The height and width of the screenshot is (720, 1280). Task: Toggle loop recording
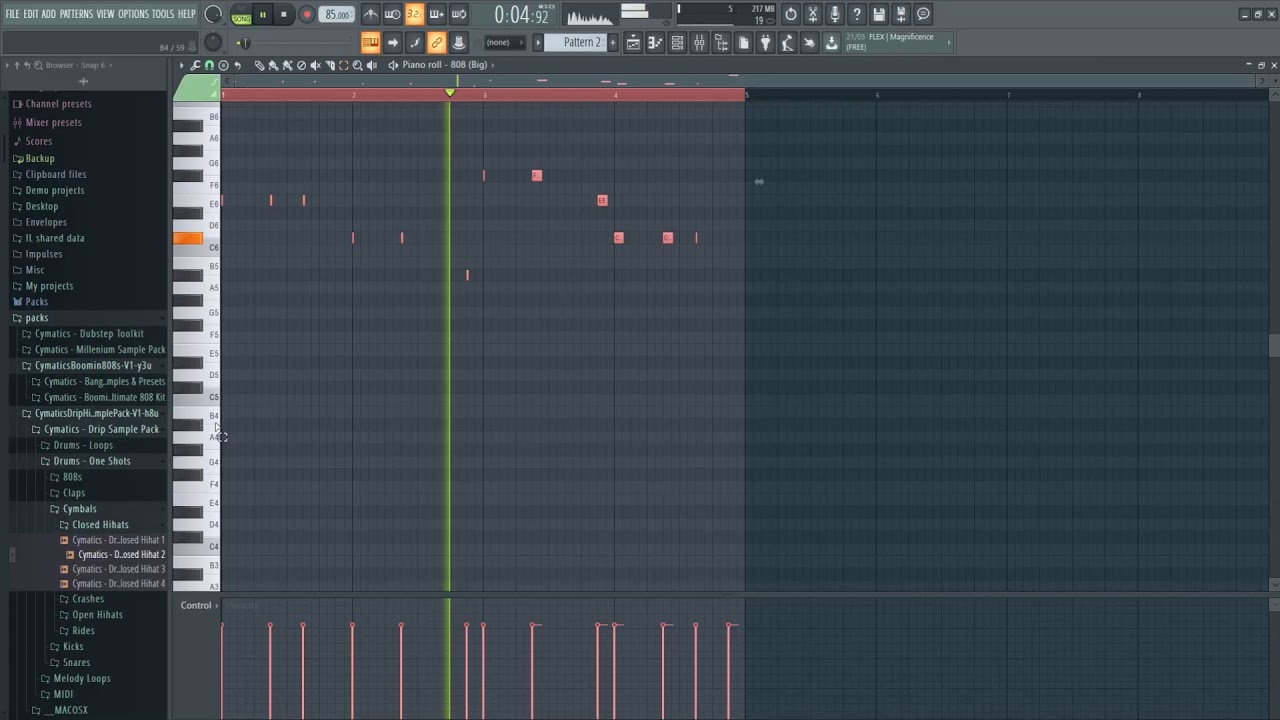click(459, 14)
